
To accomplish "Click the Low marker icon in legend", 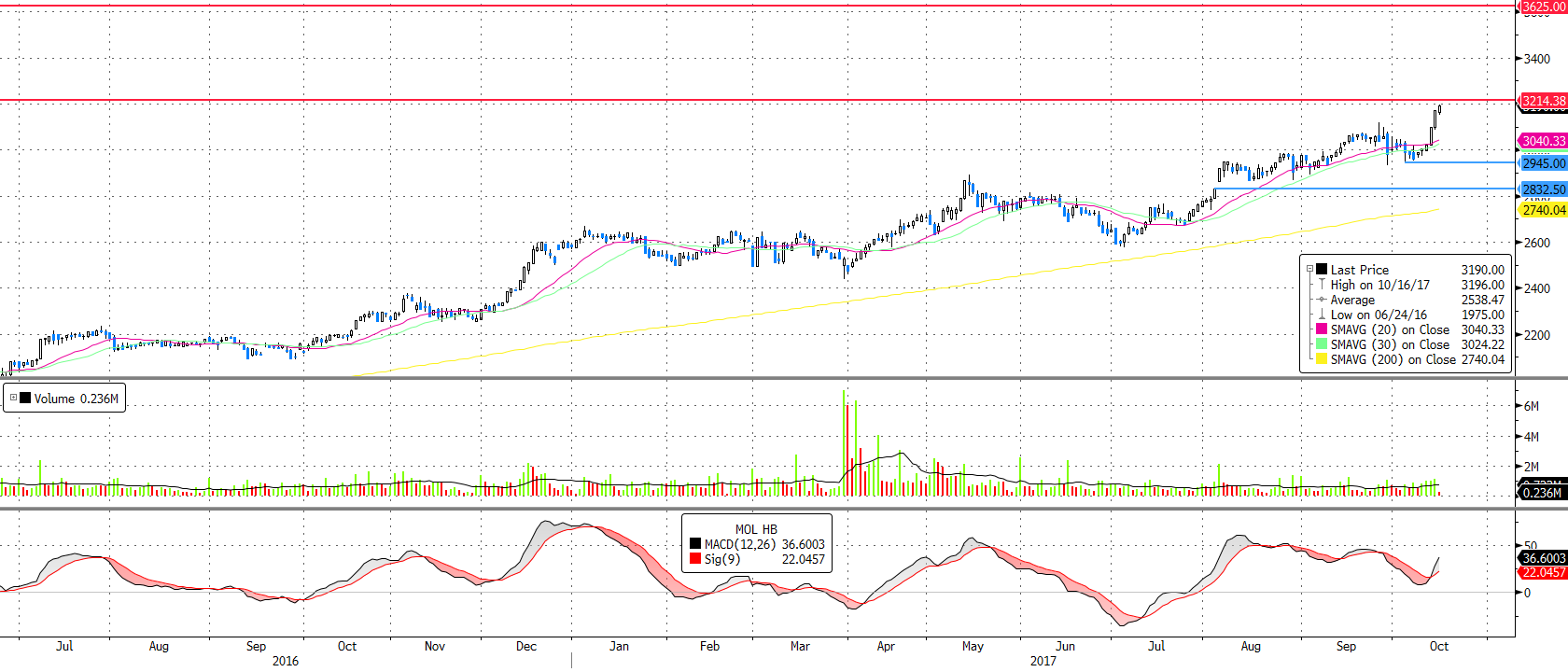I will [1322, 315].
